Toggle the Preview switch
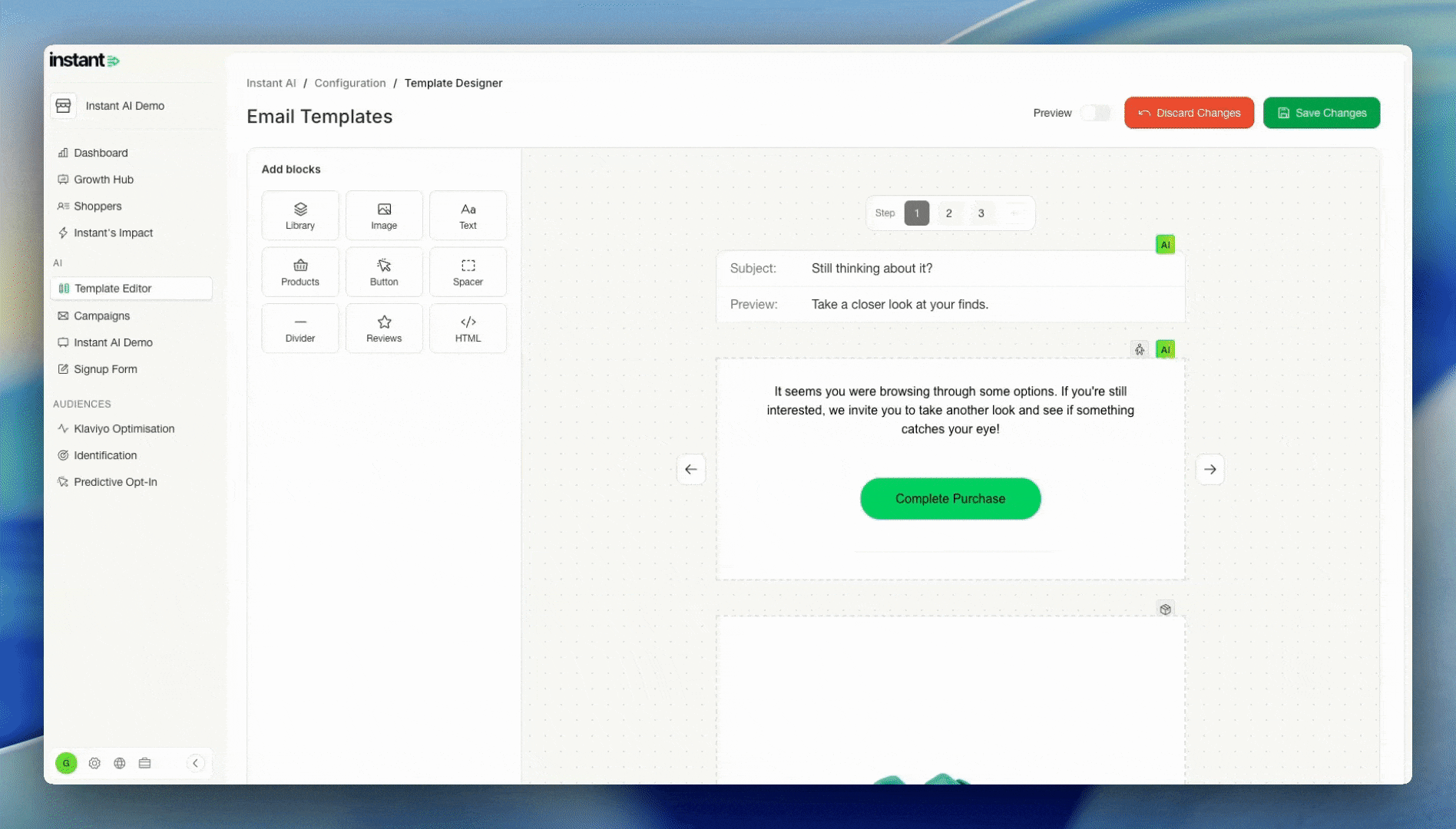Screen dimensions: 1456x829 click(x=1095, y=113)
